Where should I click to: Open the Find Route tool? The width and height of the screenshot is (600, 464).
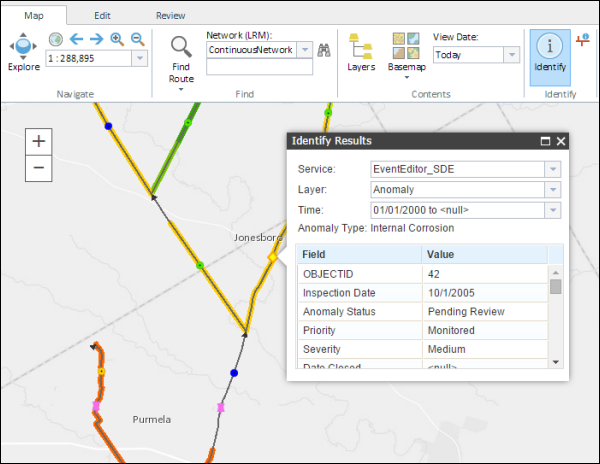[x=181, y=58]
